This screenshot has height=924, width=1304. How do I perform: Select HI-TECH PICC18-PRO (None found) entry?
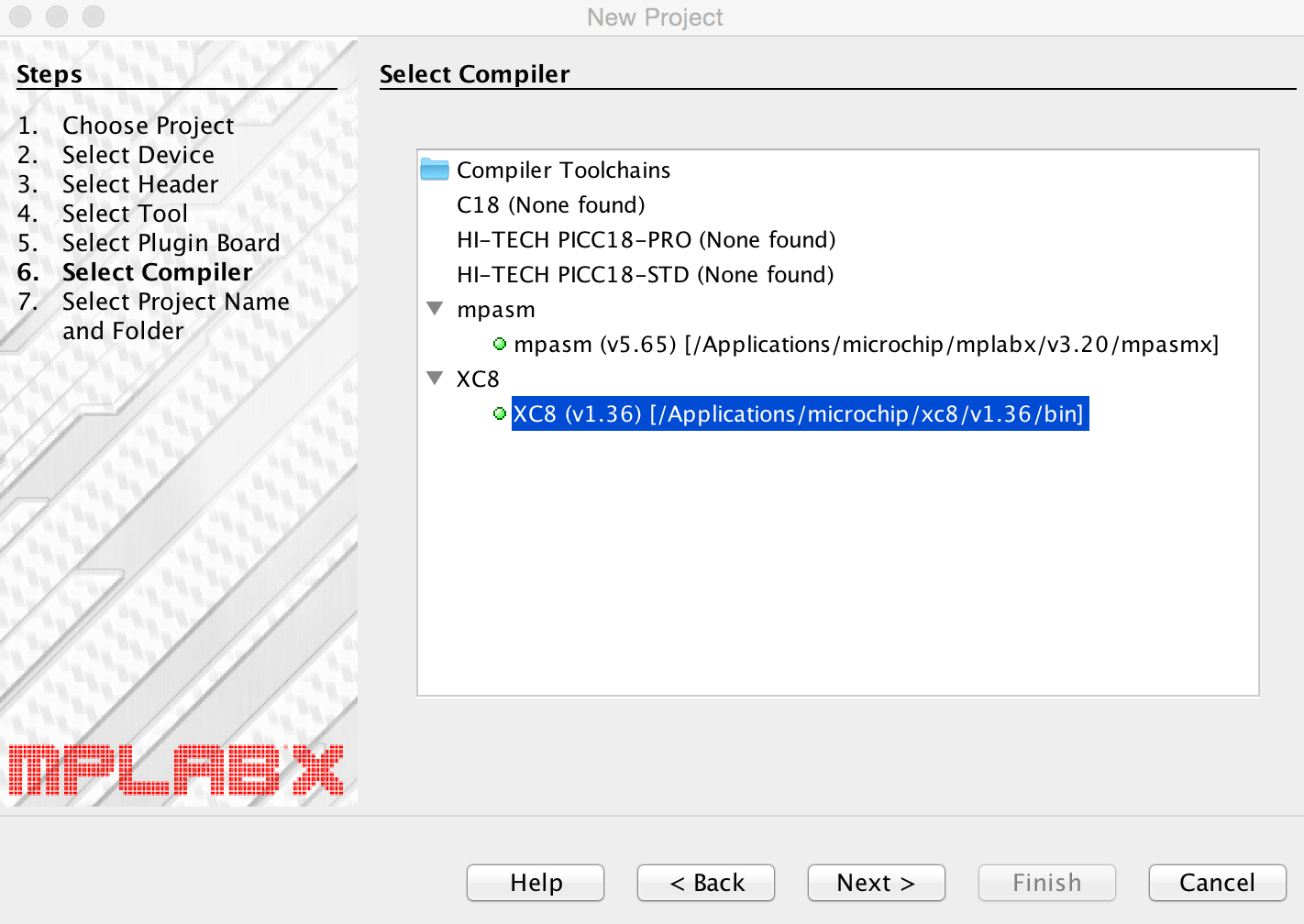[646, 239]
